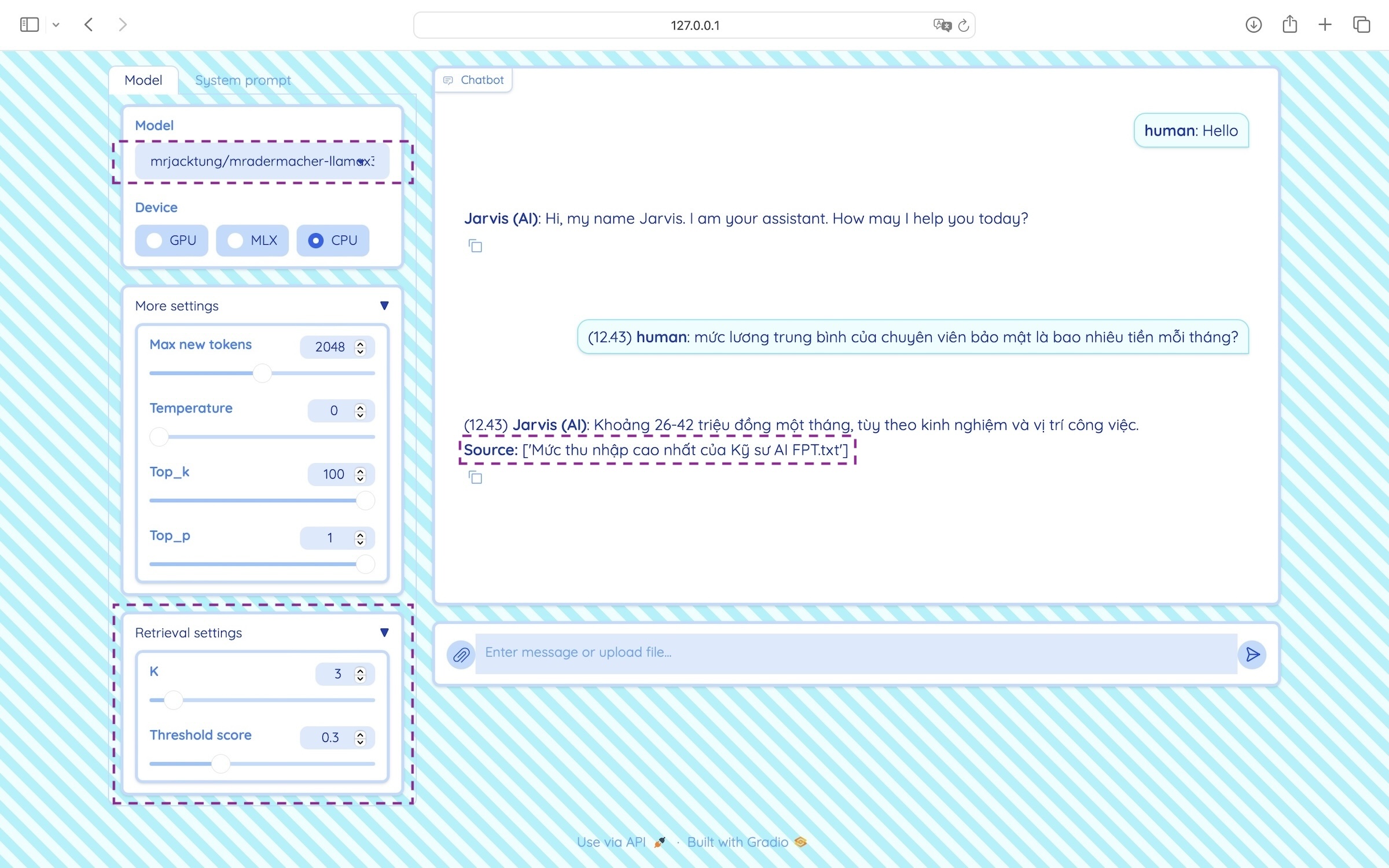Click the Temperature stepper arrows
Viewport: 1389px width, 868px height.
click(361, 410)
